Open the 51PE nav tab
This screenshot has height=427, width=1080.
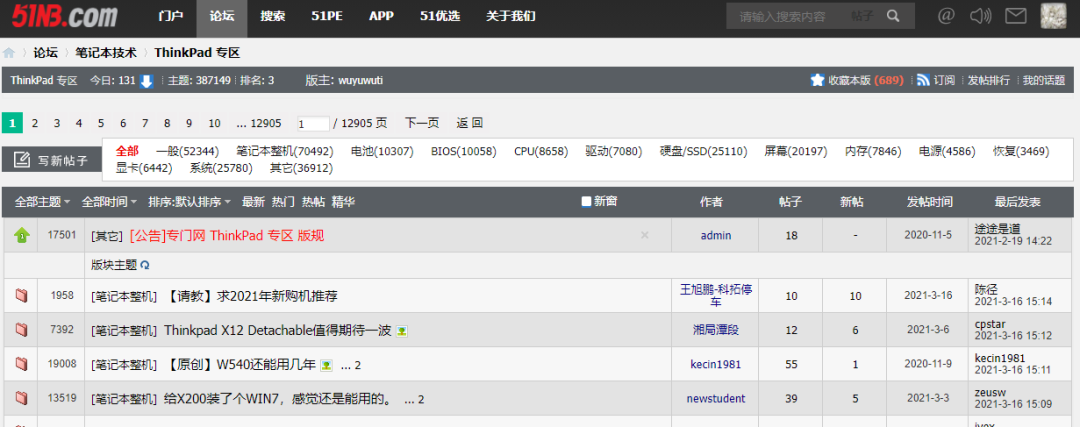tap(326, 16)
